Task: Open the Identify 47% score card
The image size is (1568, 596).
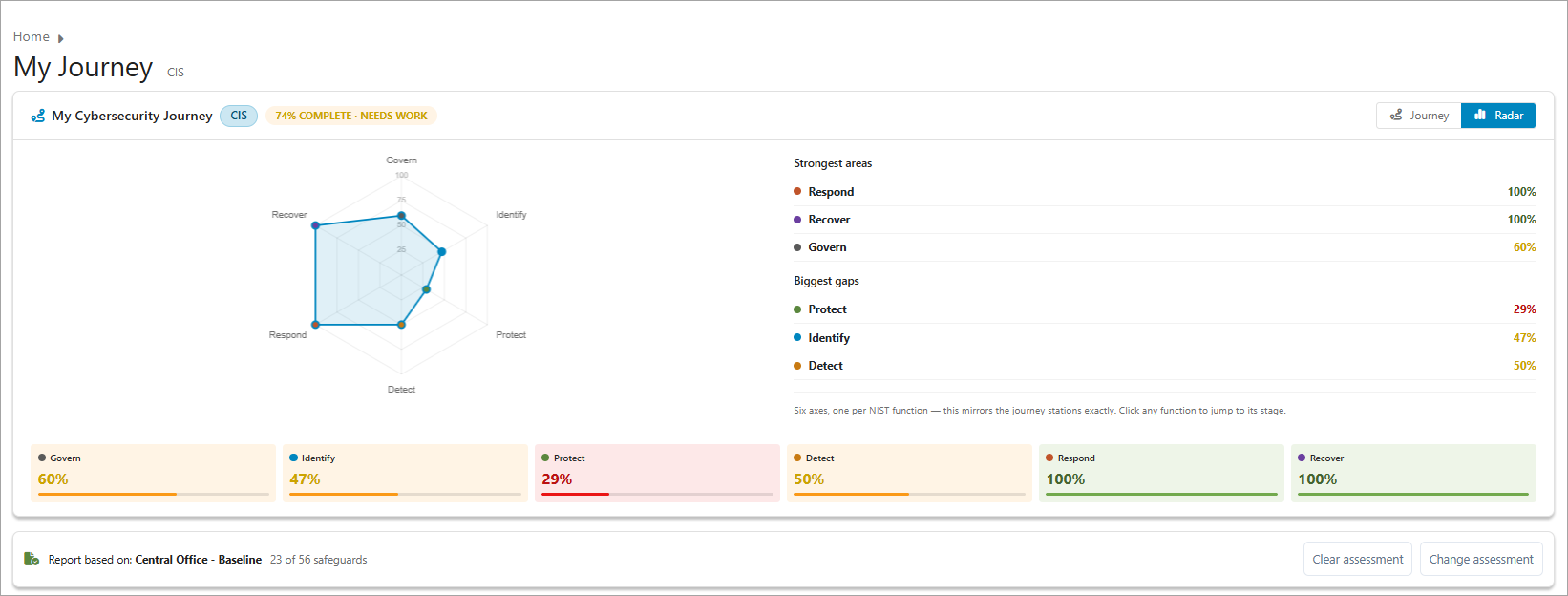Action: [406, 473]
